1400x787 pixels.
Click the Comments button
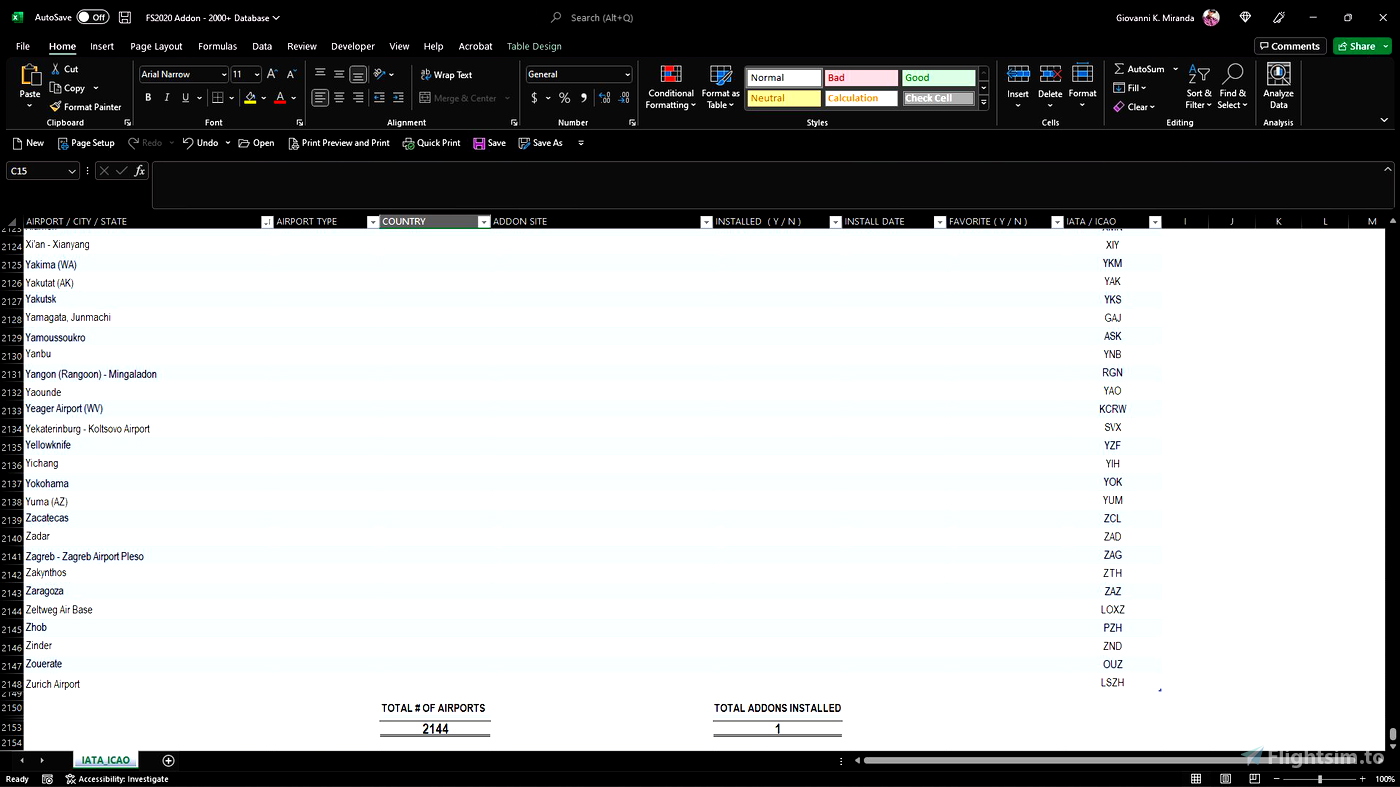click(x=1289, y=46)
